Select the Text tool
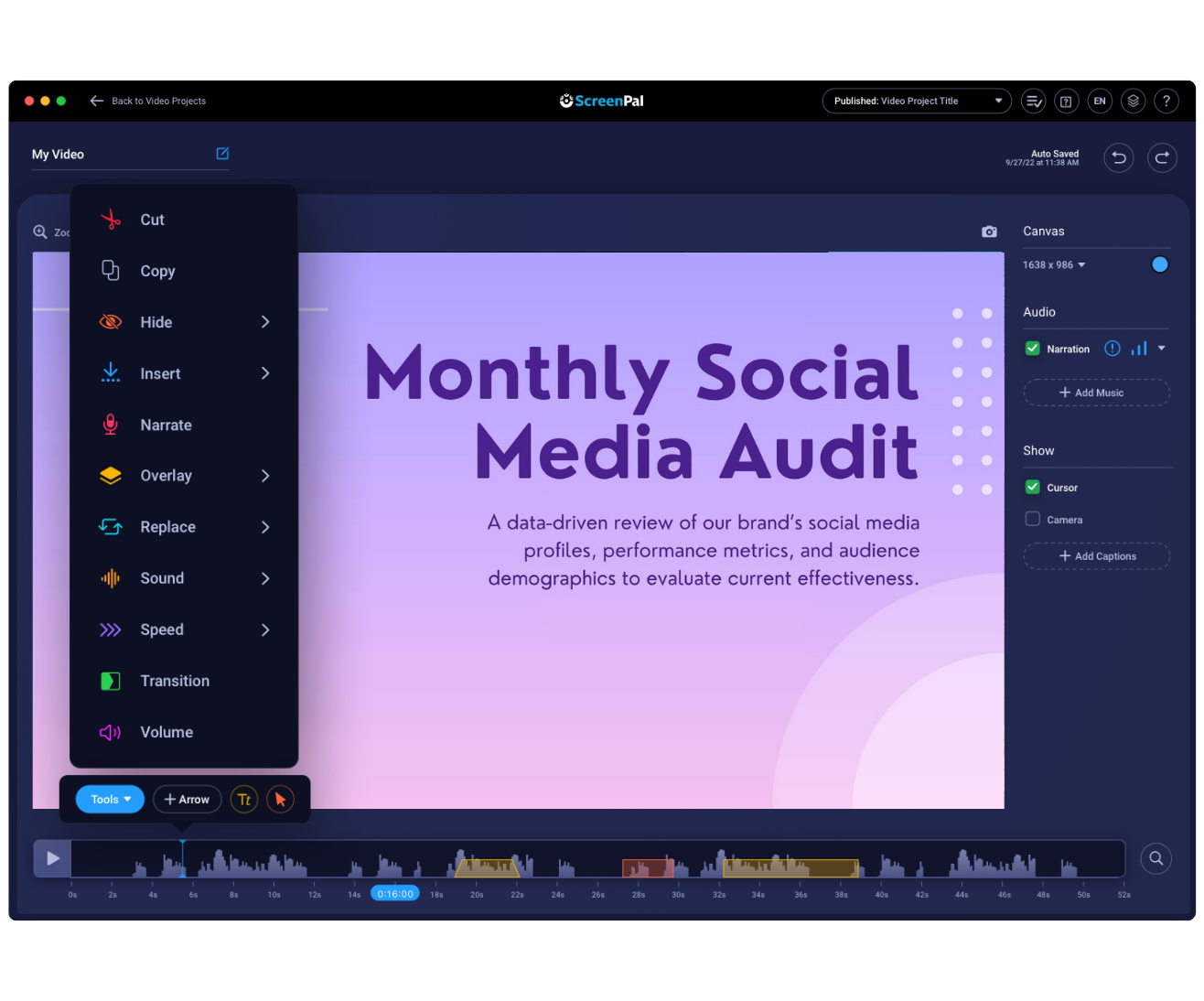The width and height of the screenshot is (1204, 1001). [244, 799]
